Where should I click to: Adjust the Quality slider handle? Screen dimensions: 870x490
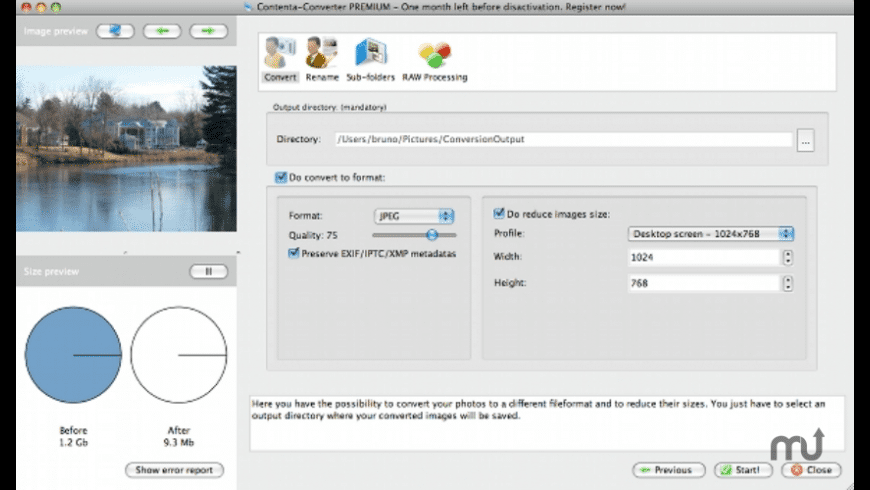432,235
